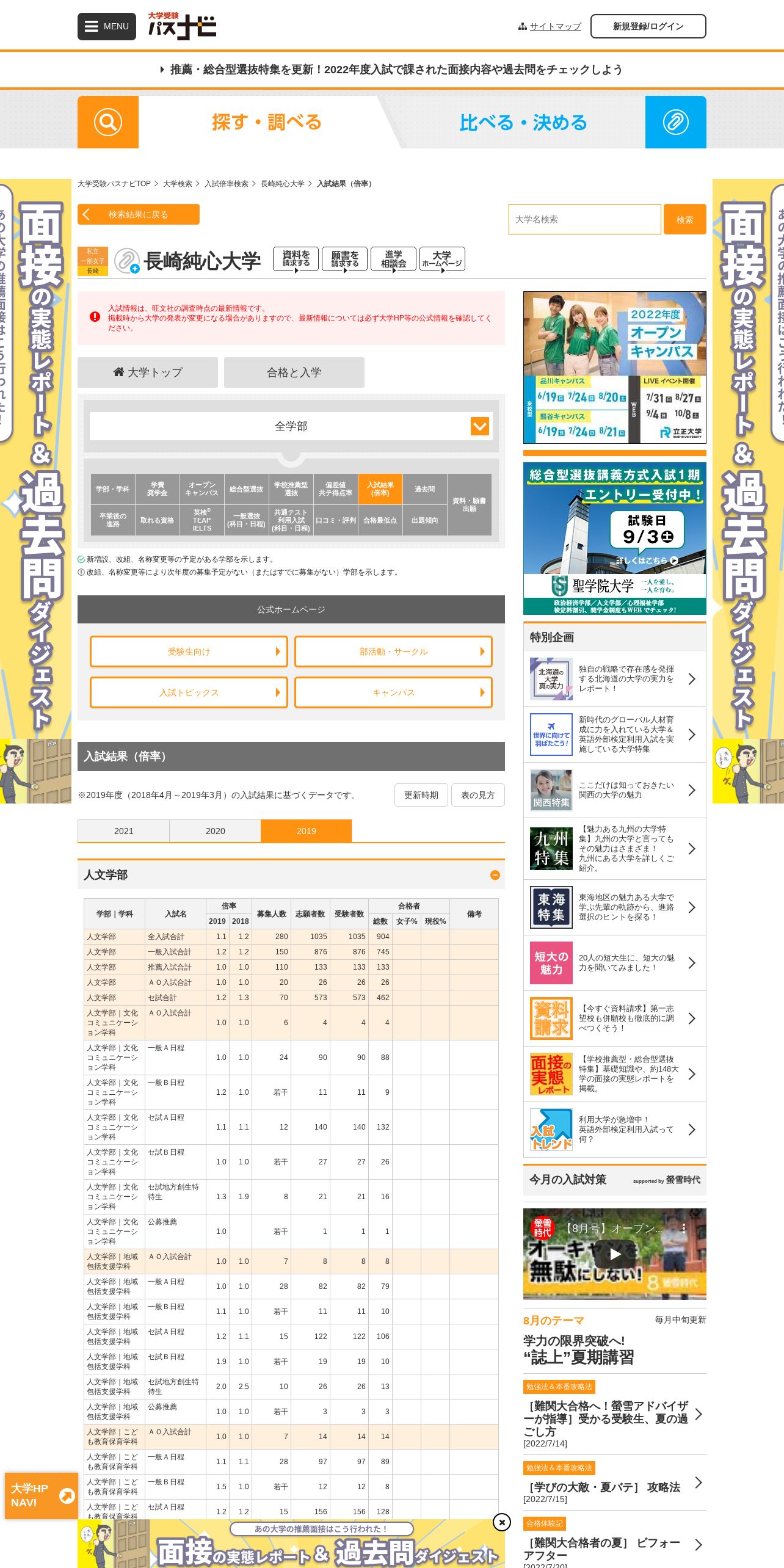Image resolution: width=784 pixels, height=1568 pixels.
Task: Click the 更新時期 button
Action: pyautogui.click(x=421, y=795)
